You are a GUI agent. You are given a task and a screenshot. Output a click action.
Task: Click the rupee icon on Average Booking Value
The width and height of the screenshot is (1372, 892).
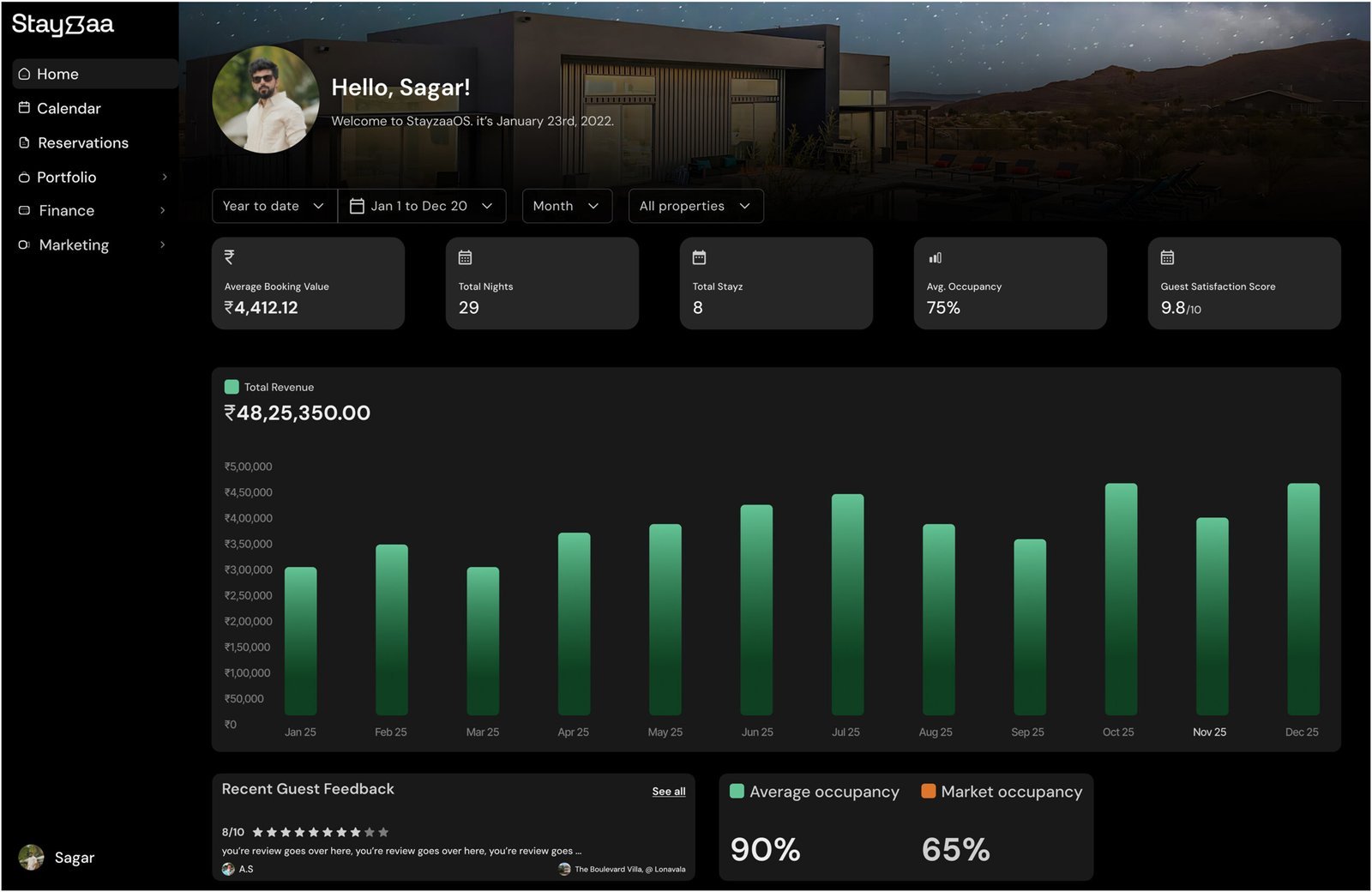pos(229,256)
